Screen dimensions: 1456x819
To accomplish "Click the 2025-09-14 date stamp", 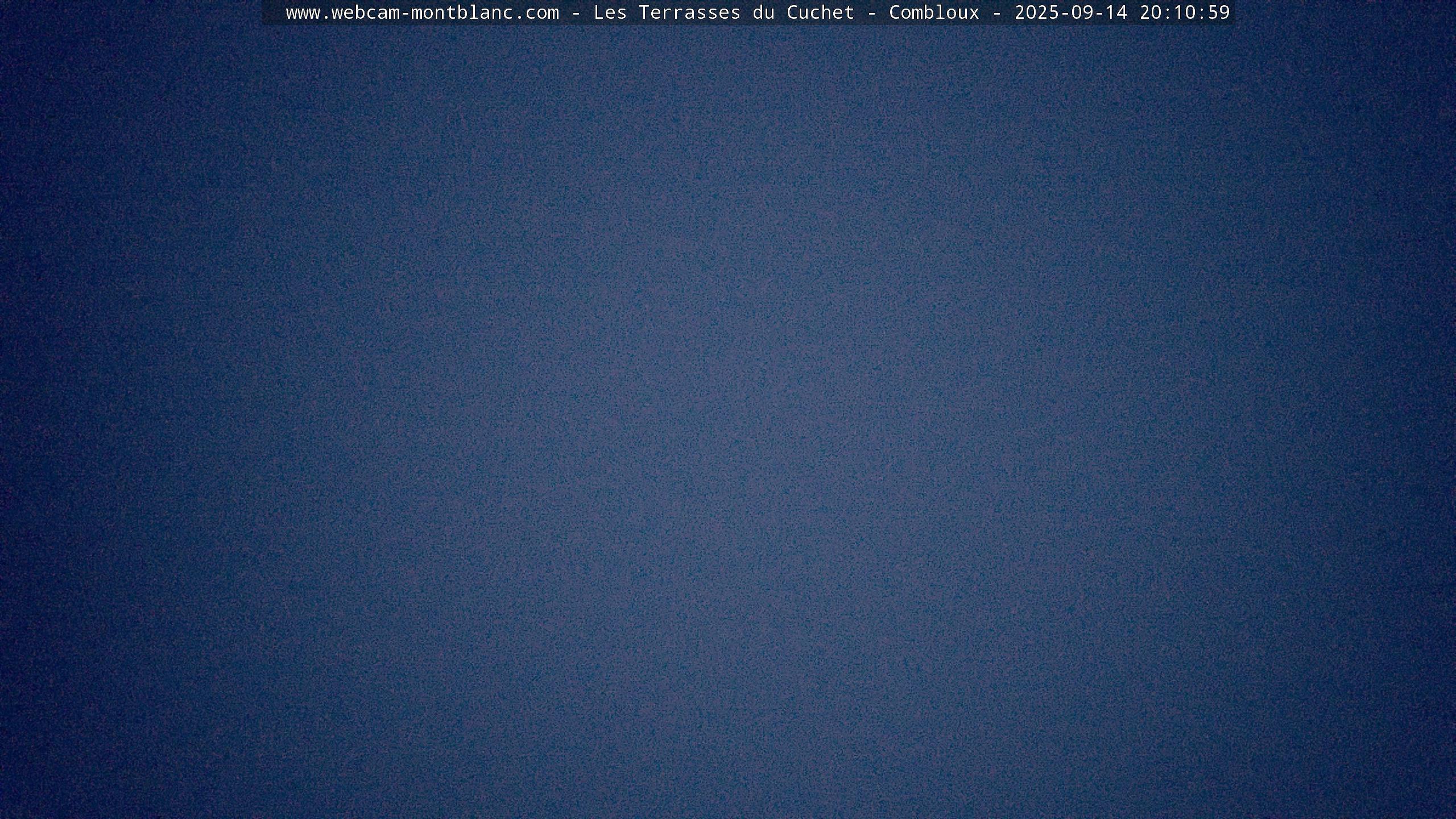I will [x=1070, y=13].
